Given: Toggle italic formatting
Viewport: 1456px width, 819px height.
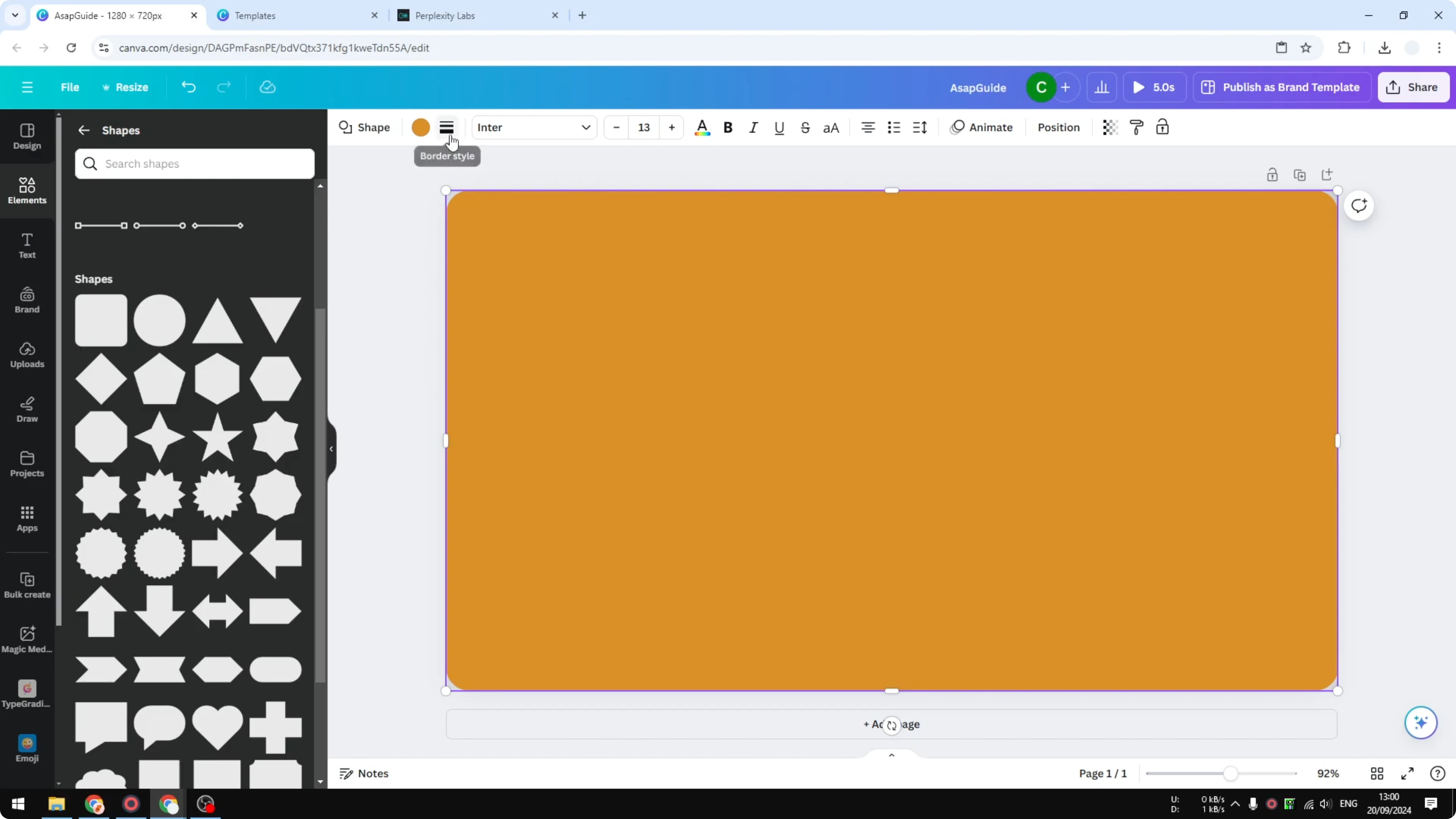Looking at the screenshot, I should (x=753, y=127).
